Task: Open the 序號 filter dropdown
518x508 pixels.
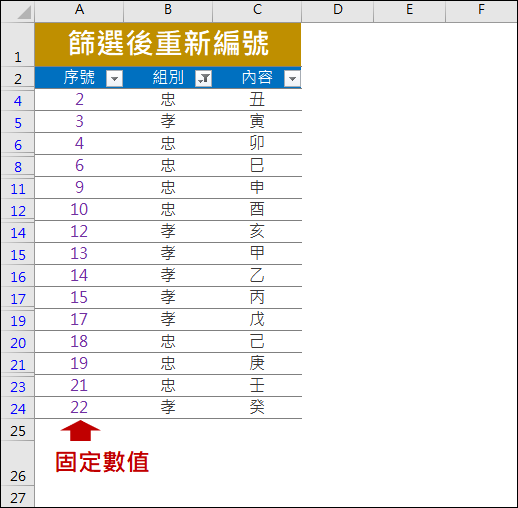Action: pyautogui.click(x=114, y=79)
